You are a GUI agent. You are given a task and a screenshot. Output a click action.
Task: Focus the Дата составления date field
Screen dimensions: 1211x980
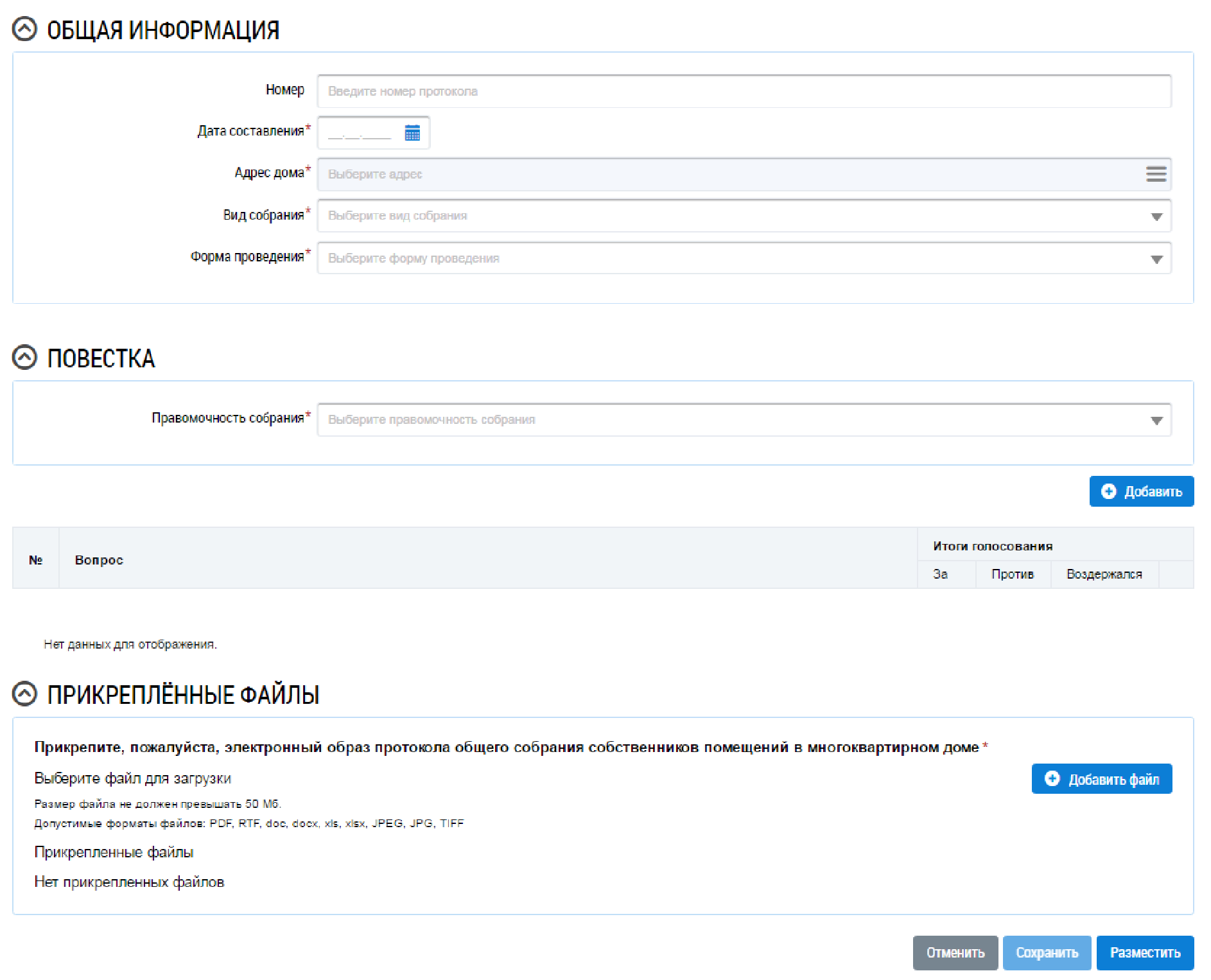(360, 133)
